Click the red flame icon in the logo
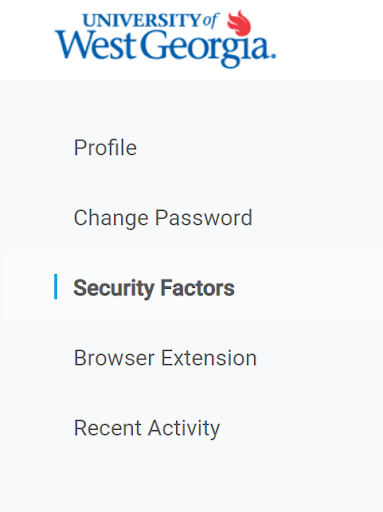This screenshot has height=512, width=383. [239, 23]
